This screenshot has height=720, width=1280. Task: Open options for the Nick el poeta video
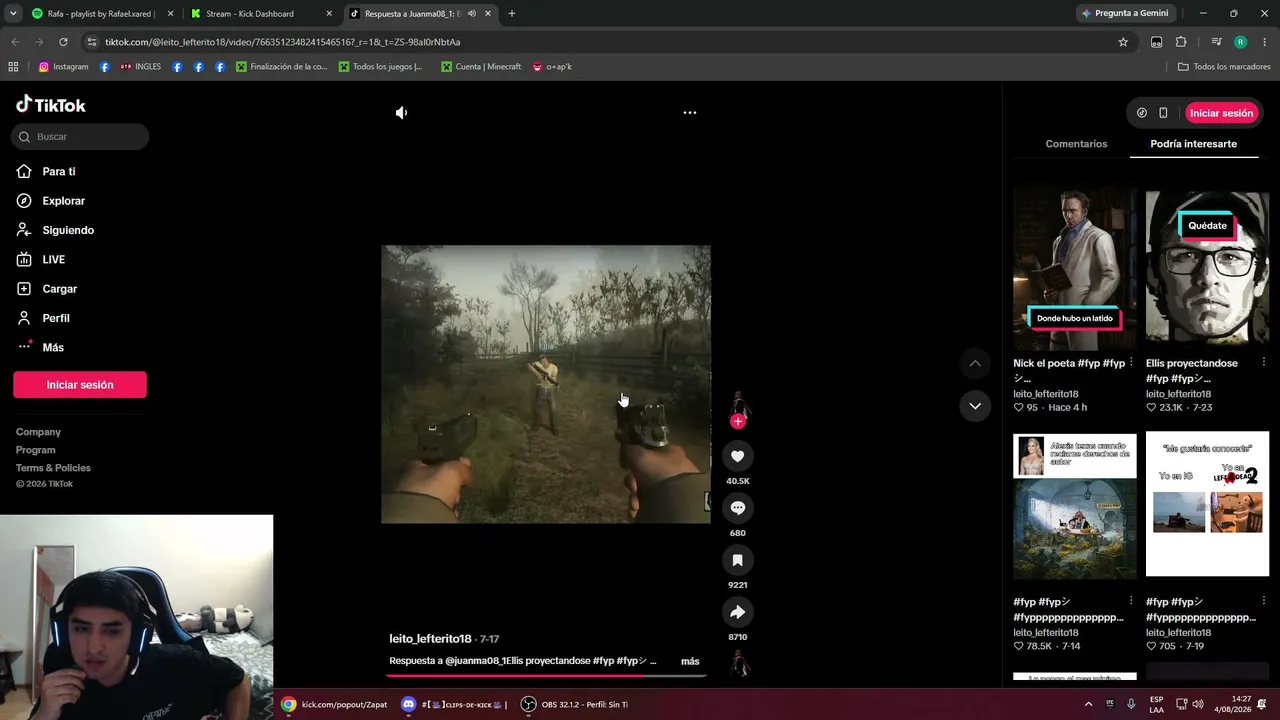(1131, 362)
